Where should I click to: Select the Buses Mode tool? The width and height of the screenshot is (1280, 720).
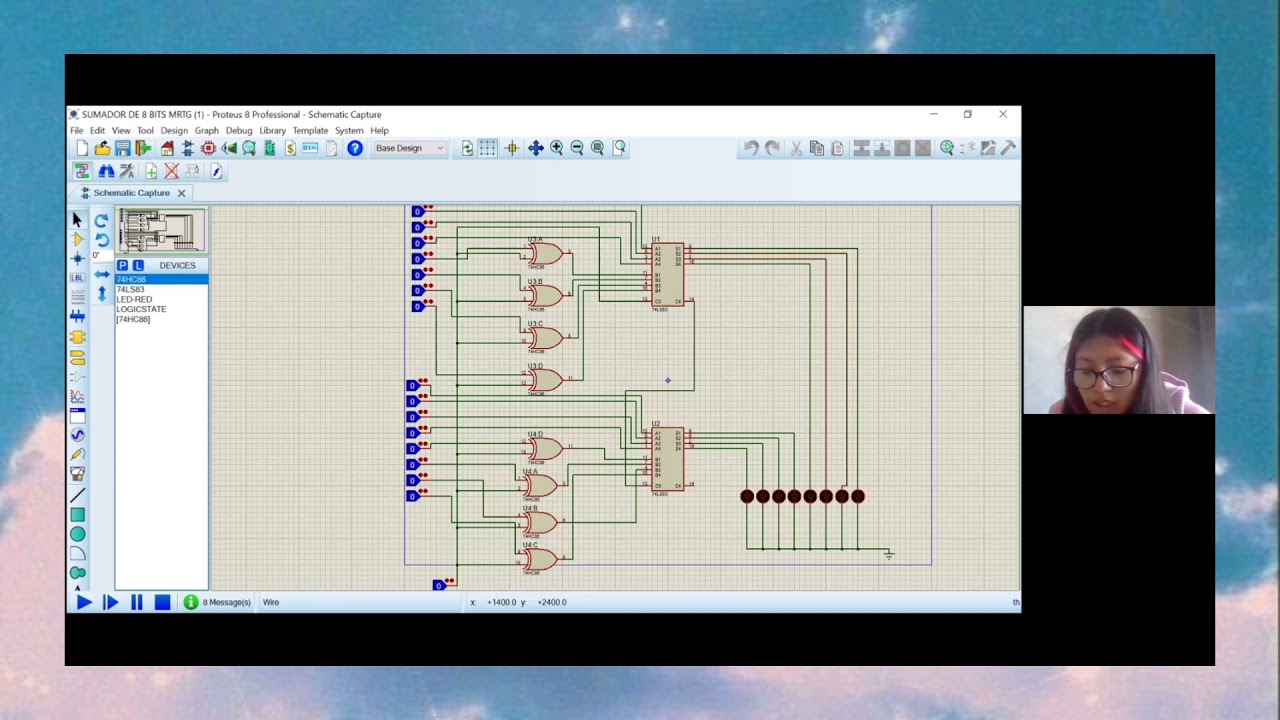[x=77, y=316]
